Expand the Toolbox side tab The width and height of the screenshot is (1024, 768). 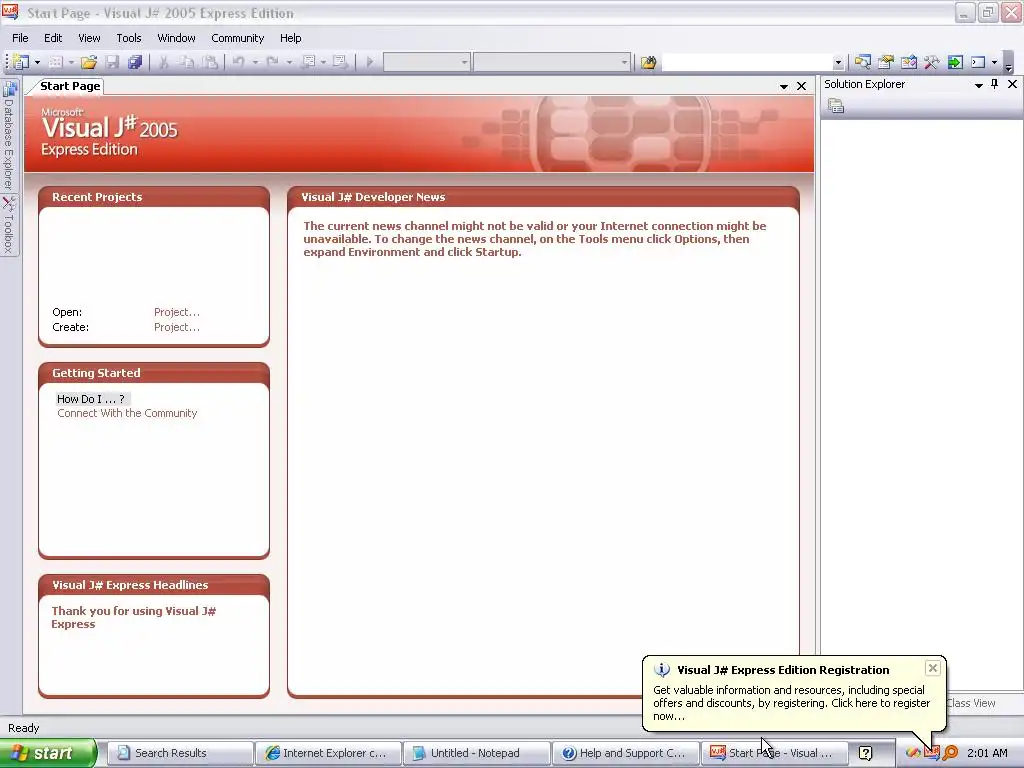click(9, 225)
